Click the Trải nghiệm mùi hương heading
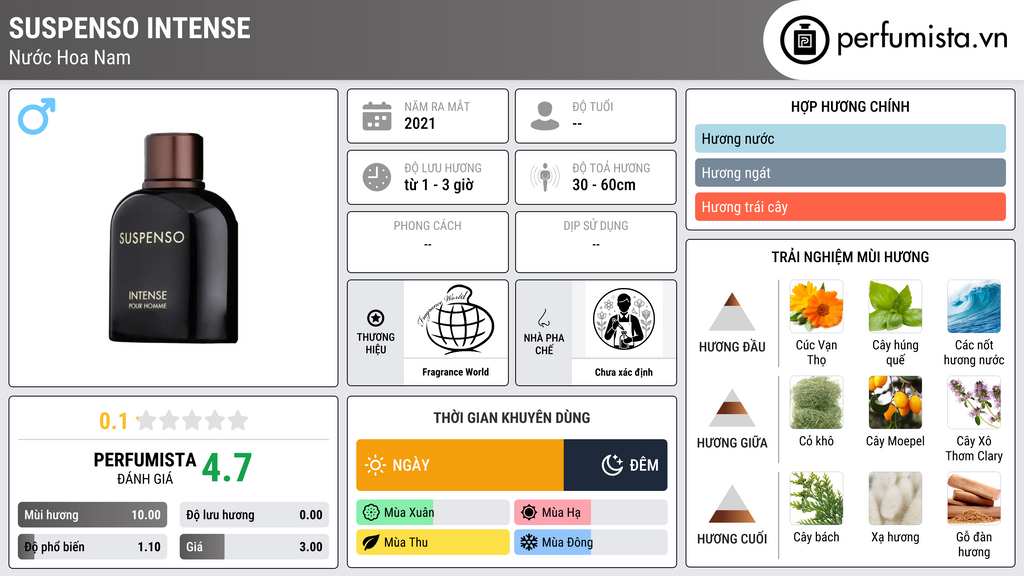 (x=850, y=257)
